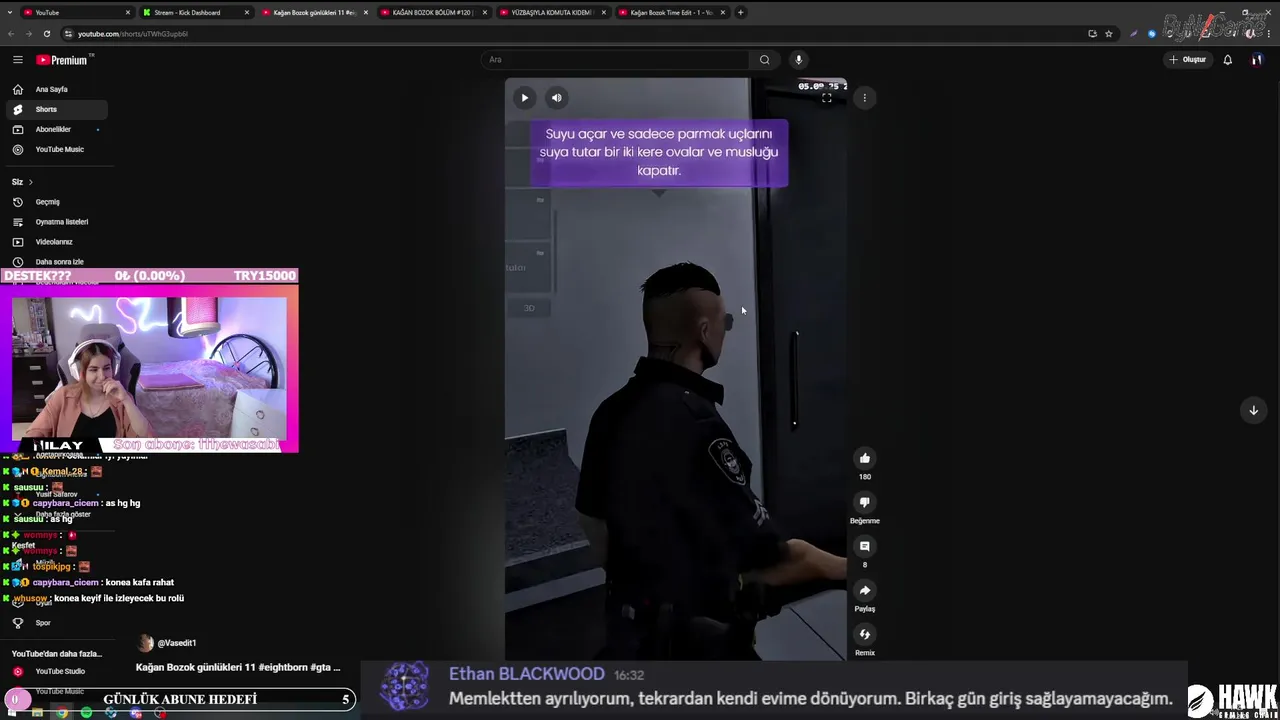Open Spor in sidebar
1280x720 pixels.
point(55,623)
